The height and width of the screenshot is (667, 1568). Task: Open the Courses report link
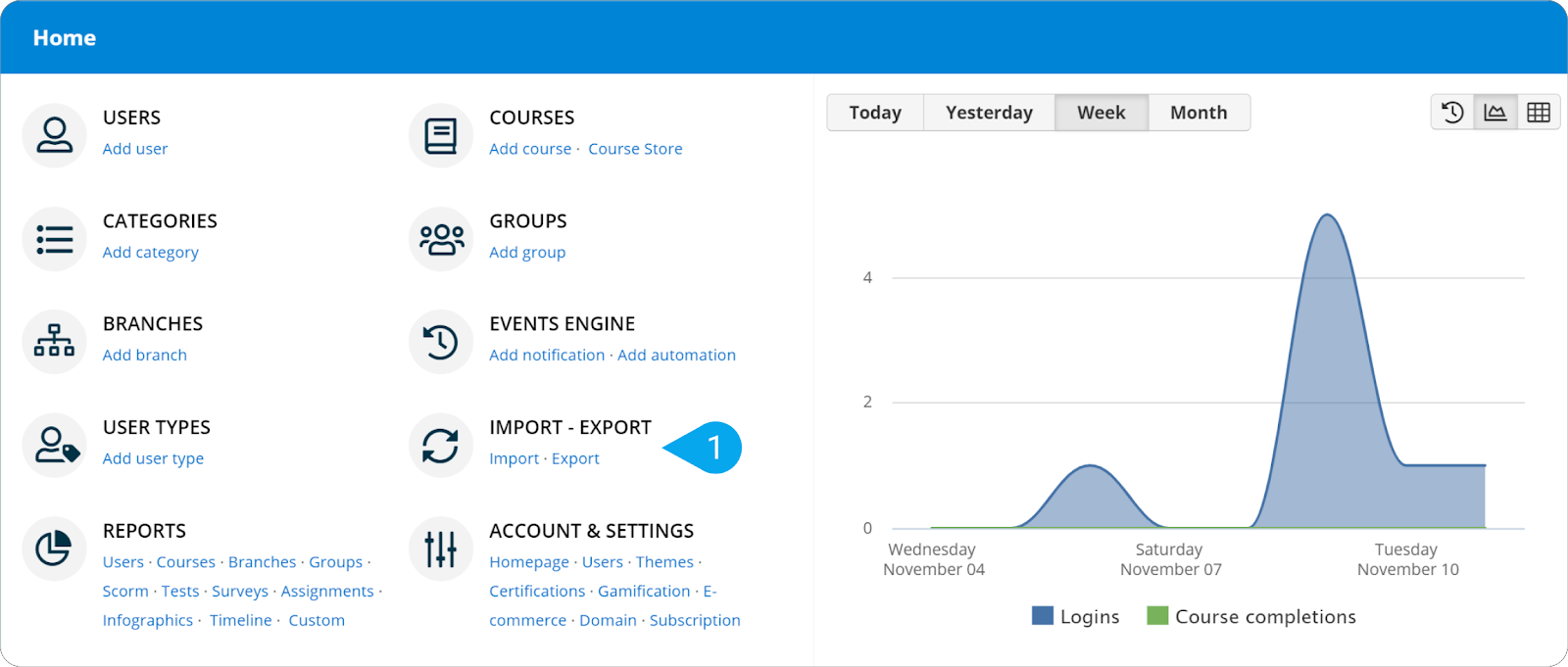coord(186,562)
